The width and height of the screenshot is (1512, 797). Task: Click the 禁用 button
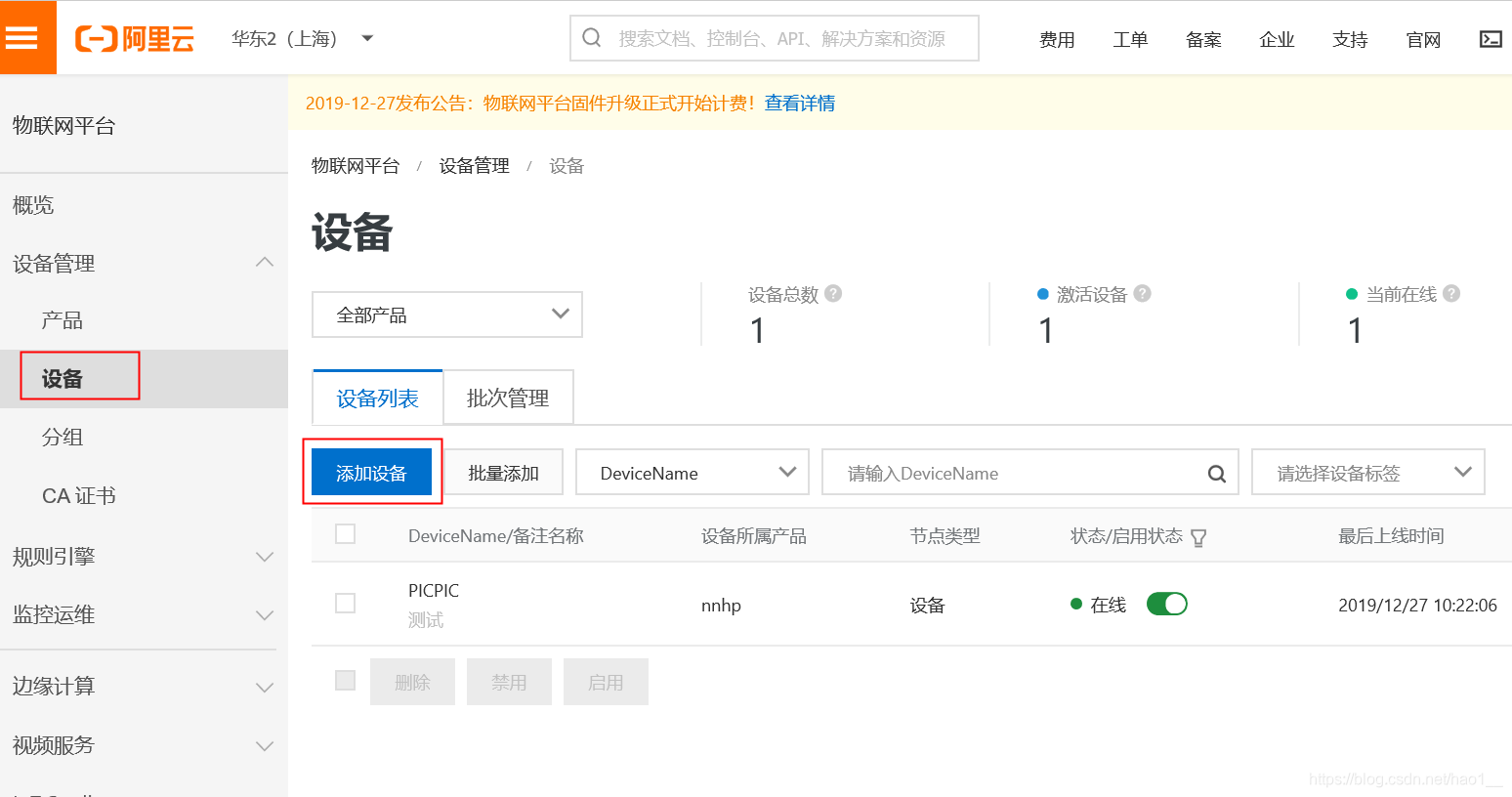pos(509,682)
